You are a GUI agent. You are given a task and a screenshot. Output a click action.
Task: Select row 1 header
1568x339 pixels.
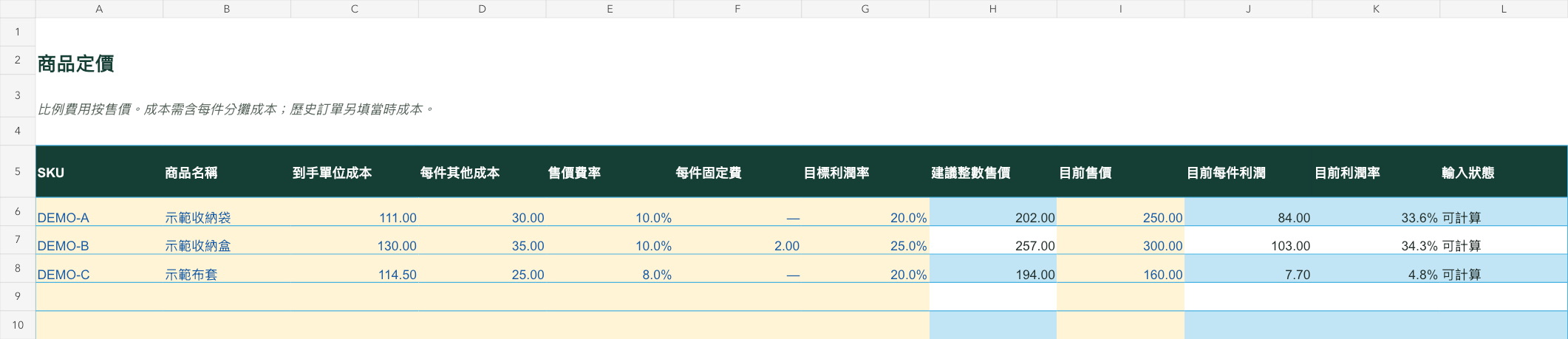point(18,32)
